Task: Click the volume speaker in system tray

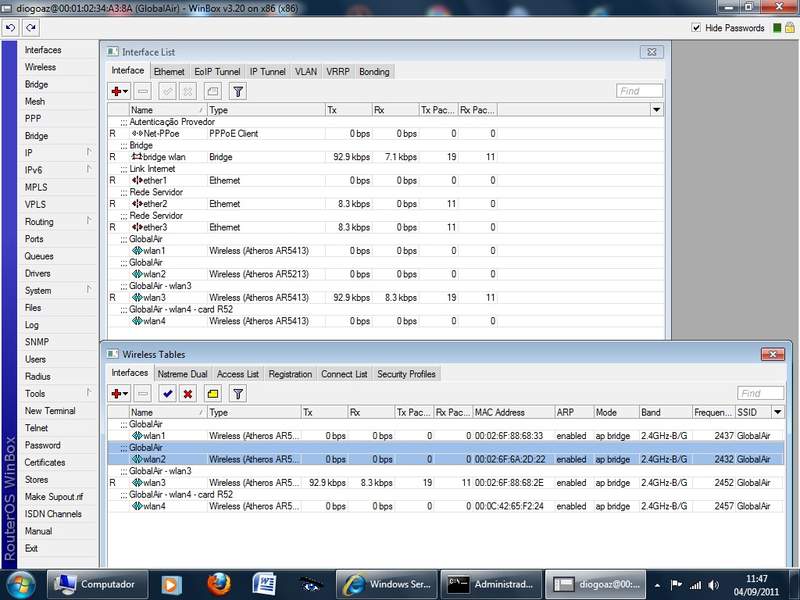Action: 714,585
